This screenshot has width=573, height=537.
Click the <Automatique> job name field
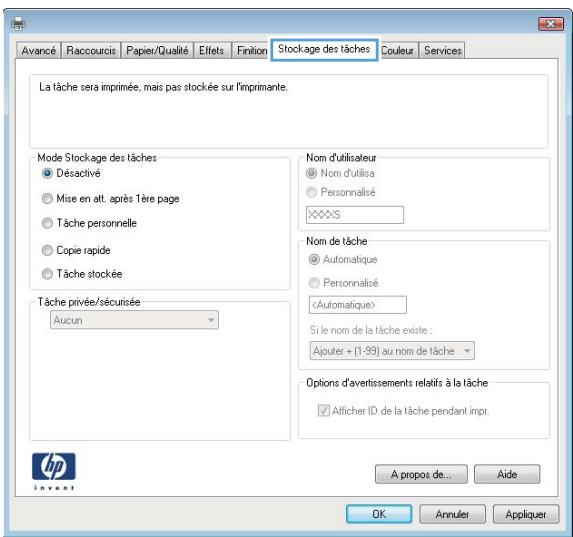[x=357, y=305]
